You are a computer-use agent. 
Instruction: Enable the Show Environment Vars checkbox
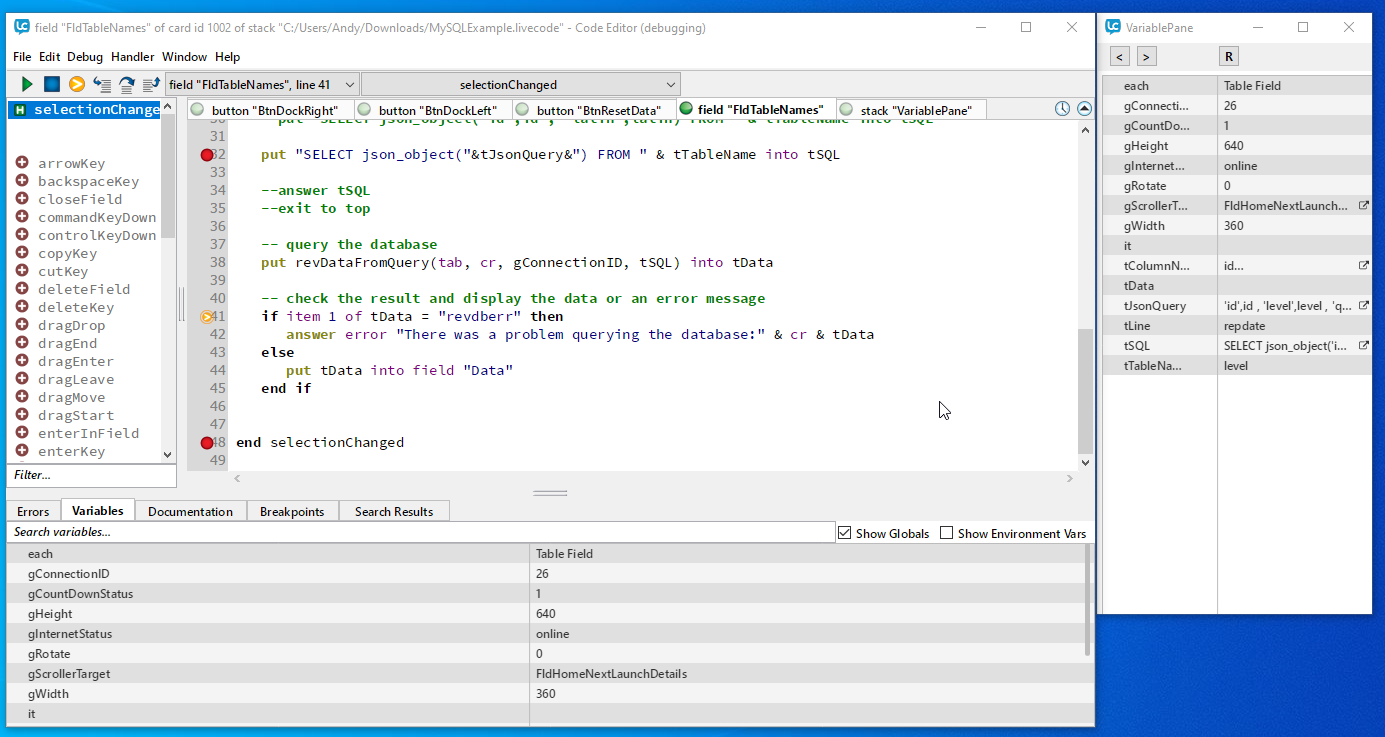click(x=946, y=533)
